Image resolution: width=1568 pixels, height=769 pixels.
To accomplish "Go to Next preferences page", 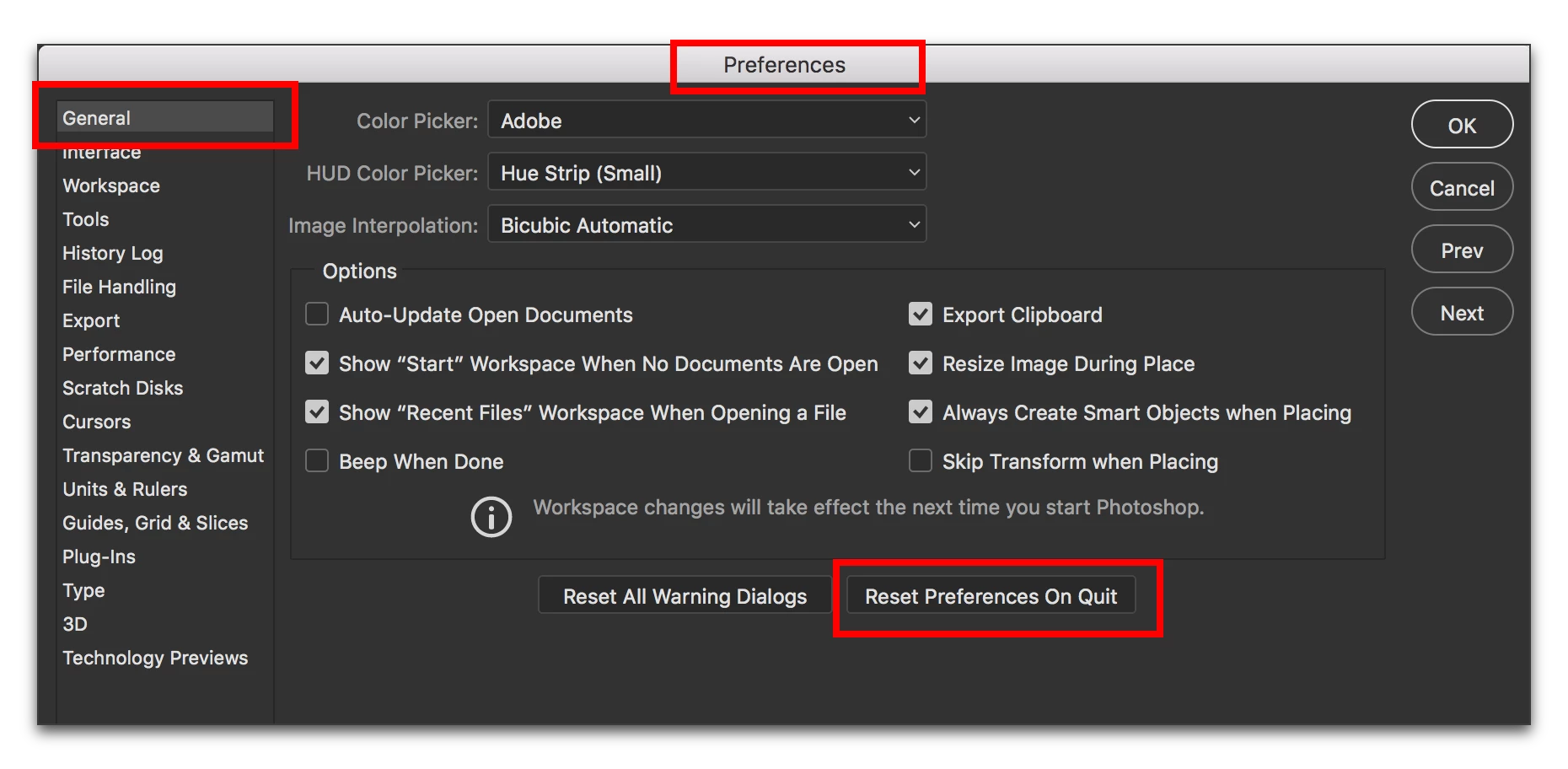I will 1462,312.
